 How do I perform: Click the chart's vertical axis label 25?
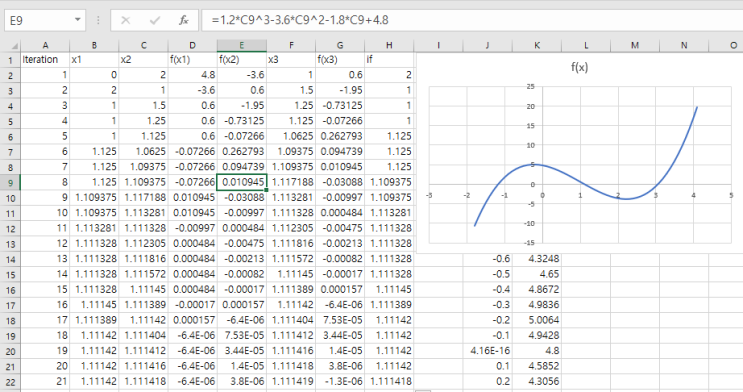click(x=530, y=87)
